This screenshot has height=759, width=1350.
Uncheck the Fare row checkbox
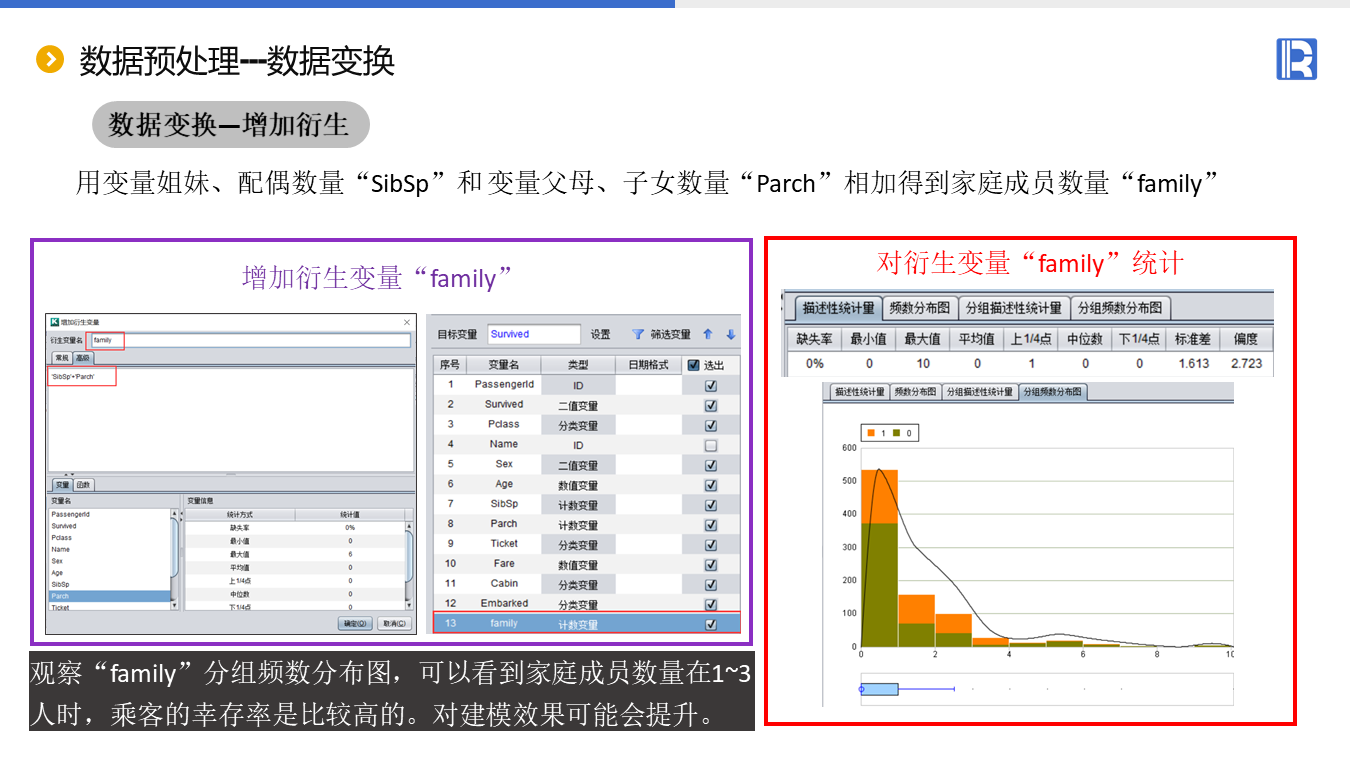pyautogui.click(x=711, y=565)
